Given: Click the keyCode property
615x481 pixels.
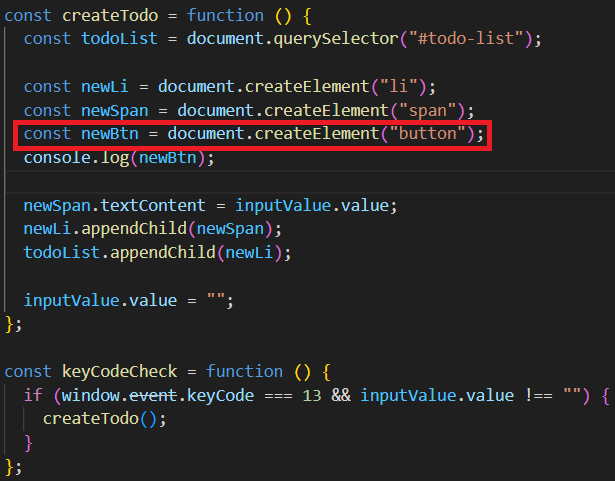Looking at the screenshot, I should (220, 395).
